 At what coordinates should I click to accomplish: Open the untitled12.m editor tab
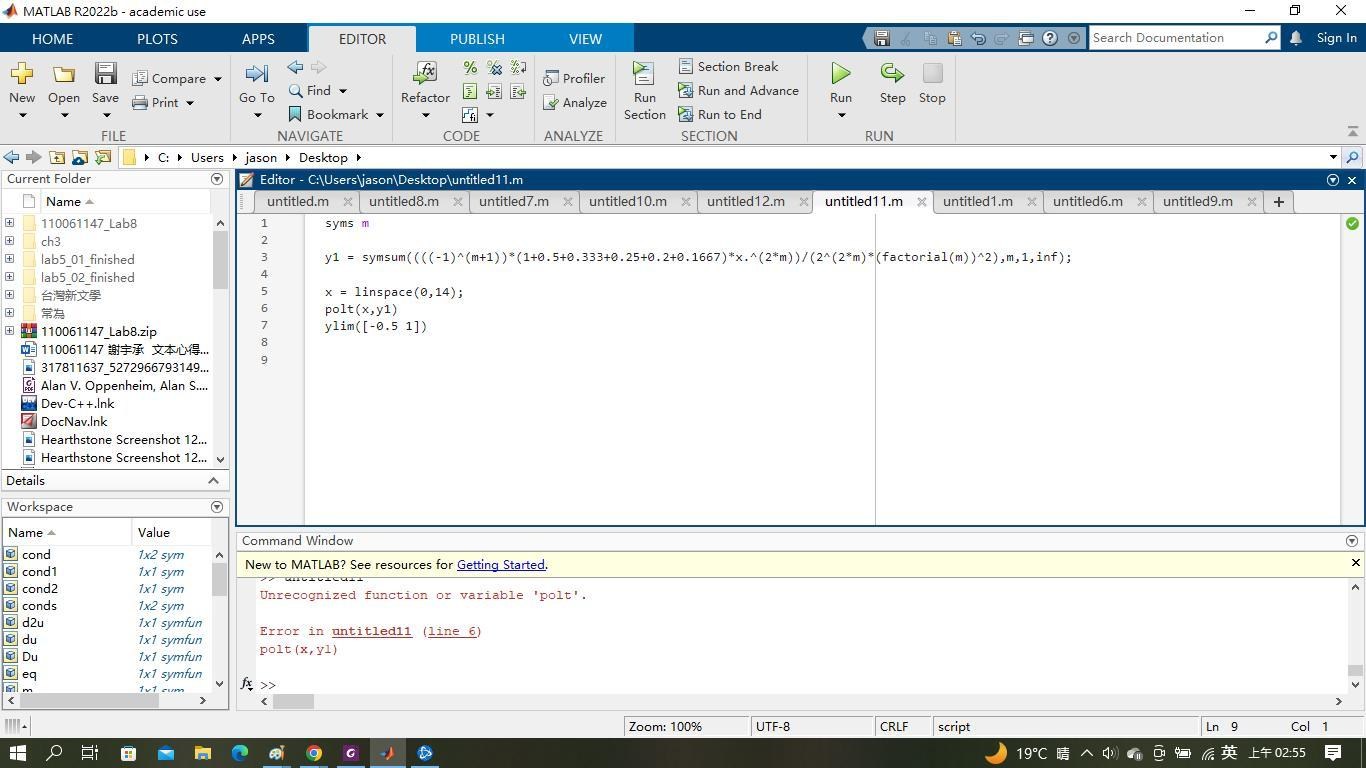[x=745, y=201]
